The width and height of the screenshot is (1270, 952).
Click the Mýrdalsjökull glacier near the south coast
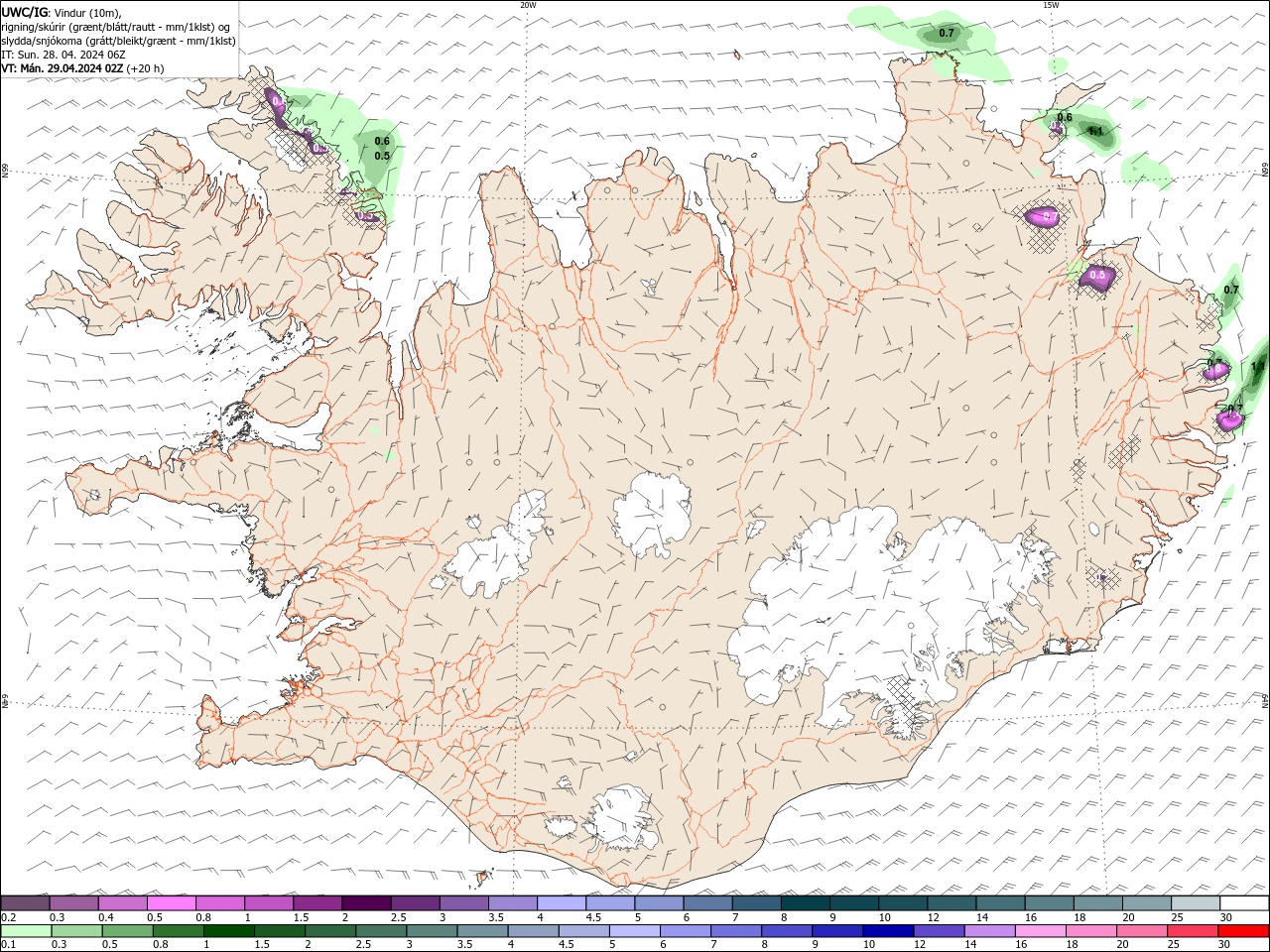(x=622, y=819)
